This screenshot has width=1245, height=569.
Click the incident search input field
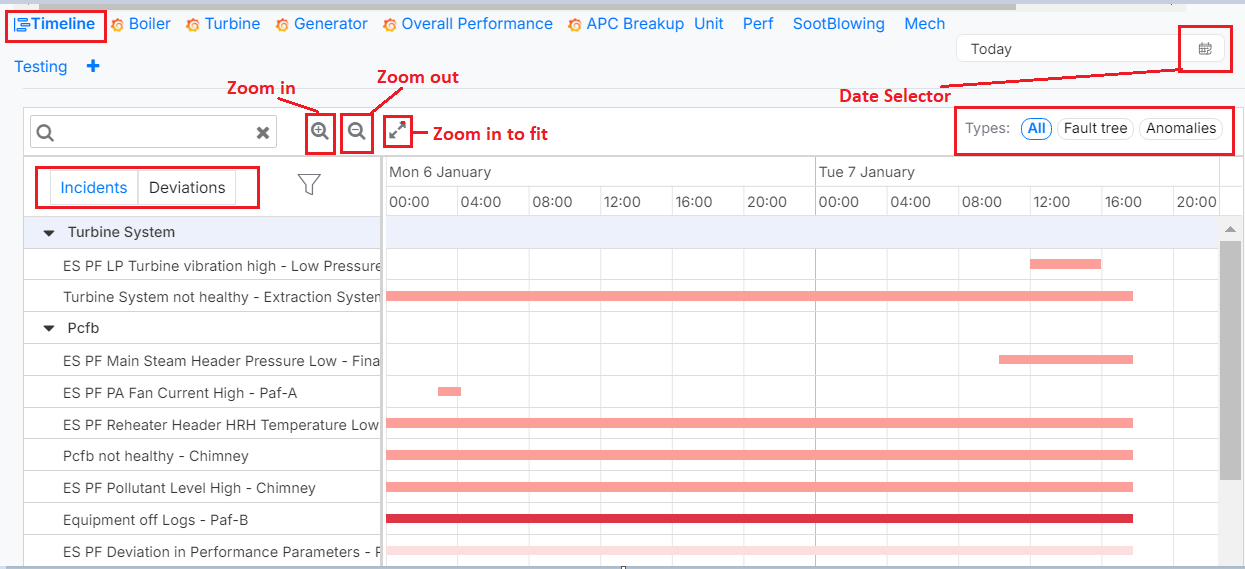click(x=153, y=132)
